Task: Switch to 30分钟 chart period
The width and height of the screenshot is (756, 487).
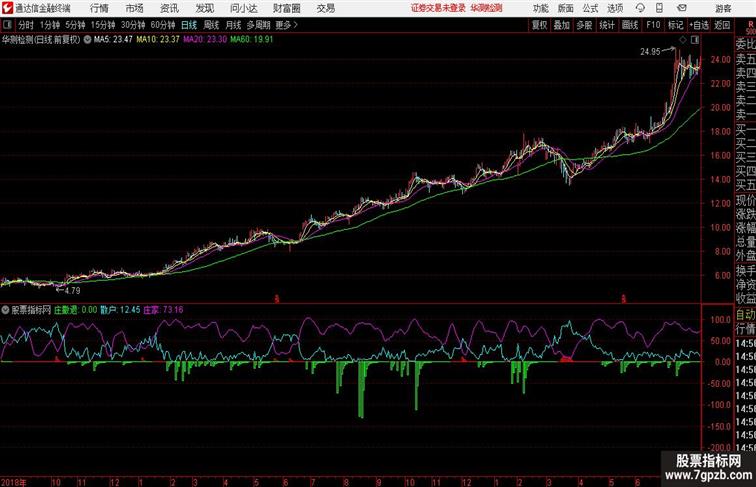Action: (133, 25)
